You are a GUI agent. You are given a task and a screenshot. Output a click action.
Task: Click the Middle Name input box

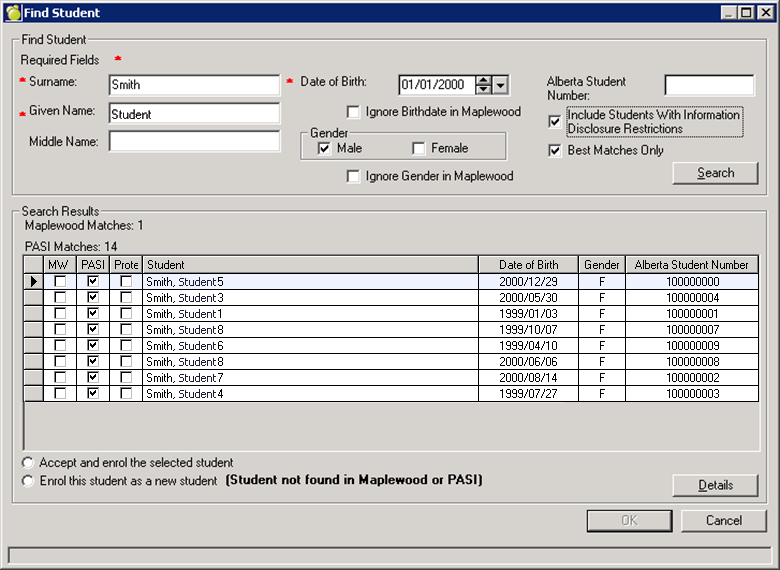[194, 142]
